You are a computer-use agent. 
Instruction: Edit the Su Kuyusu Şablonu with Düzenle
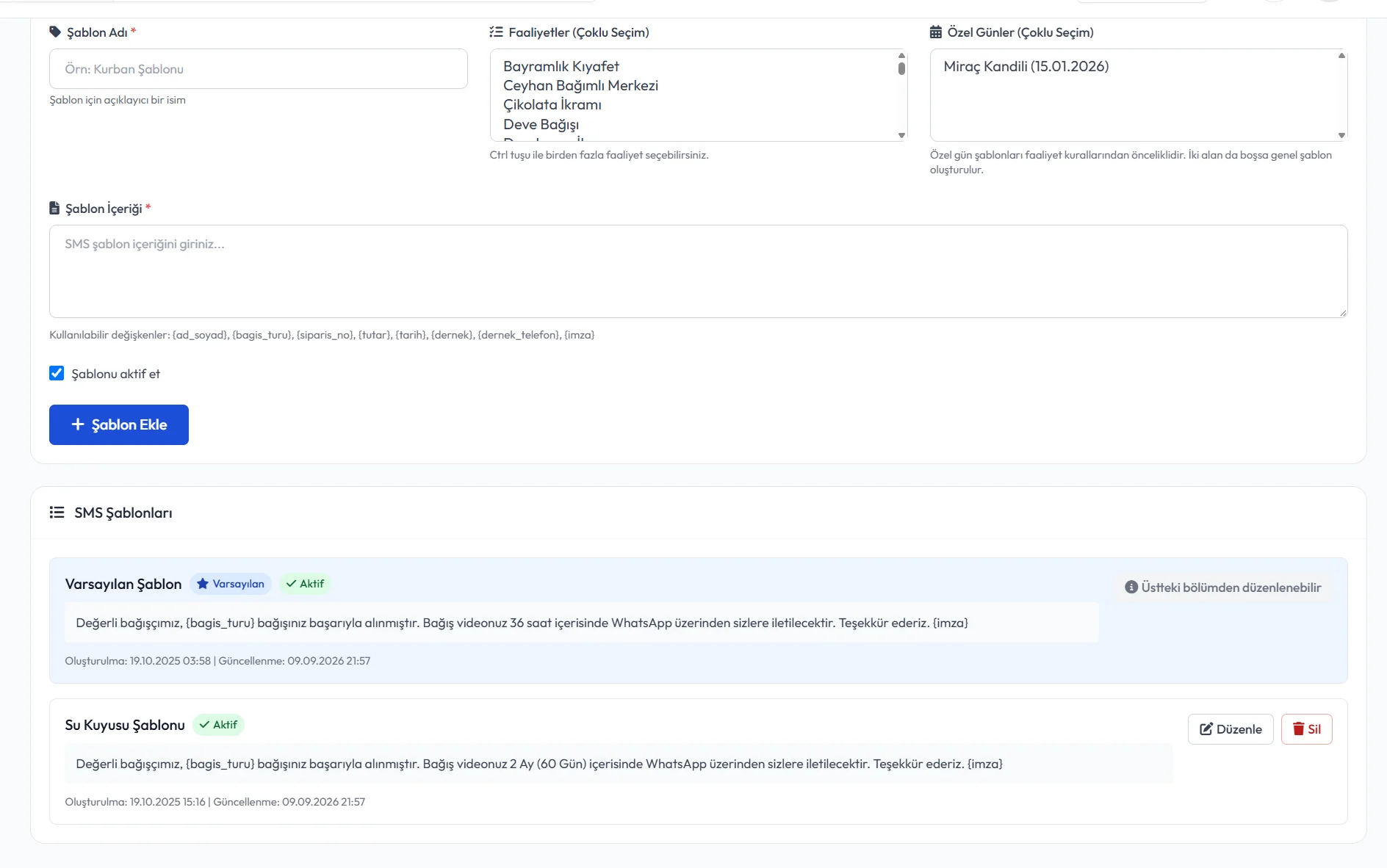1231,729
